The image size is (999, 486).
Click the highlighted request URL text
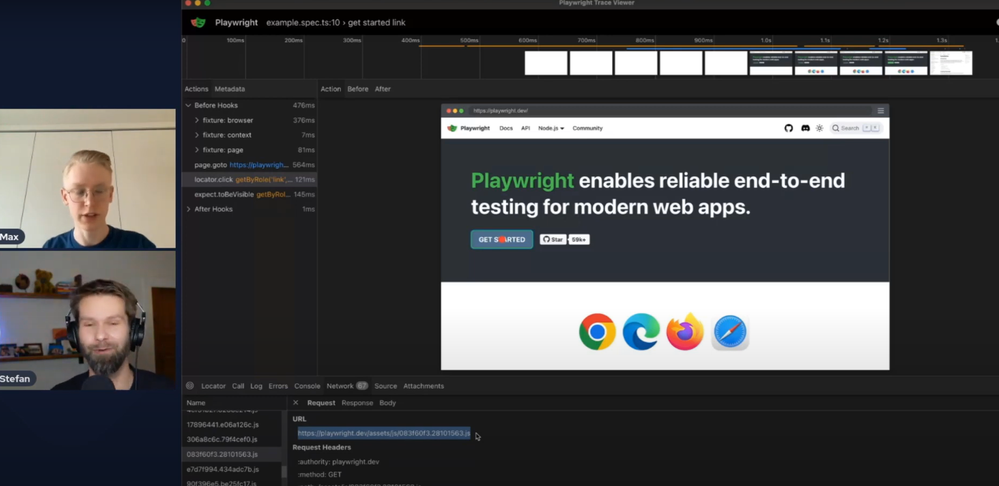(384, 433)
